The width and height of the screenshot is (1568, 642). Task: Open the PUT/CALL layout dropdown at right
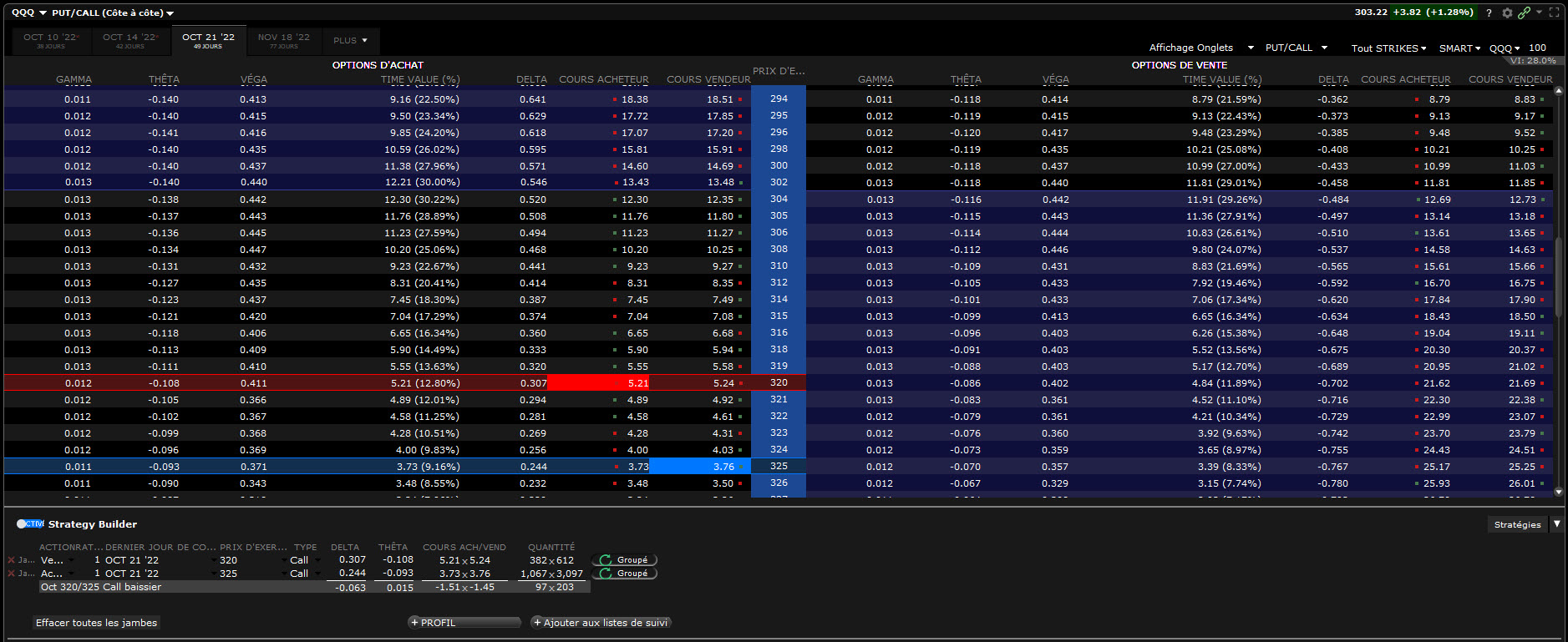(x=1297, y=48)
